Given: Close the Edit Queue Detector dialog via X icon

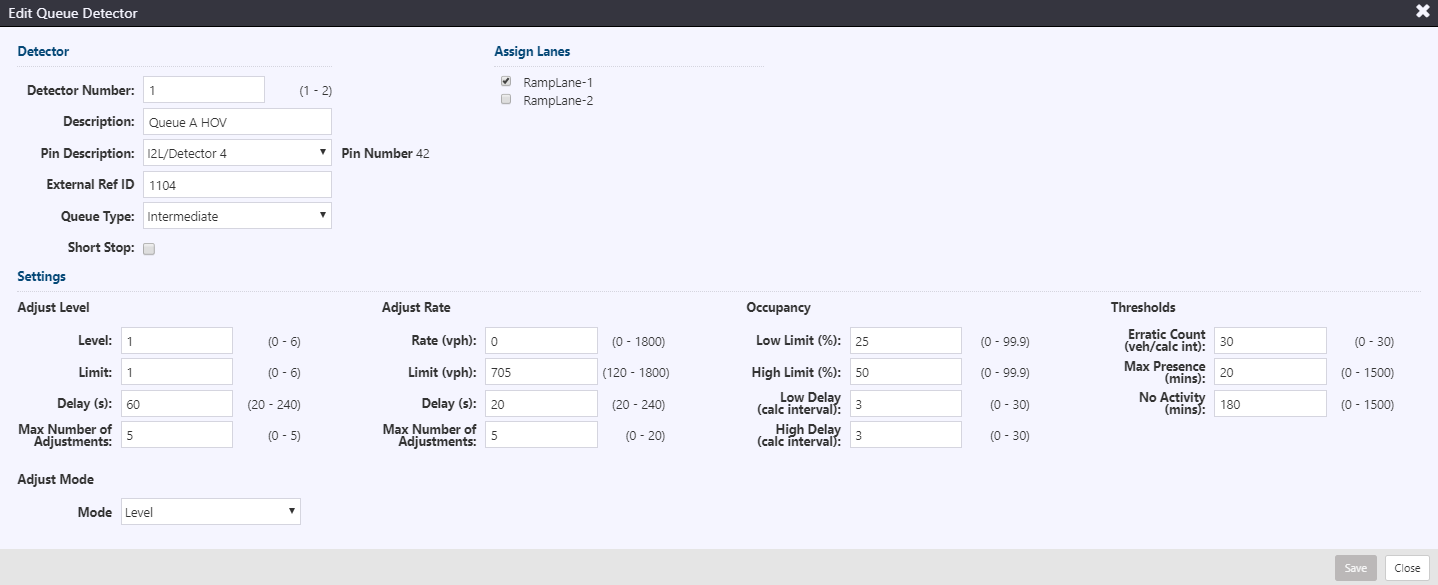Looking at the screenshot, I should (1422, 12).
